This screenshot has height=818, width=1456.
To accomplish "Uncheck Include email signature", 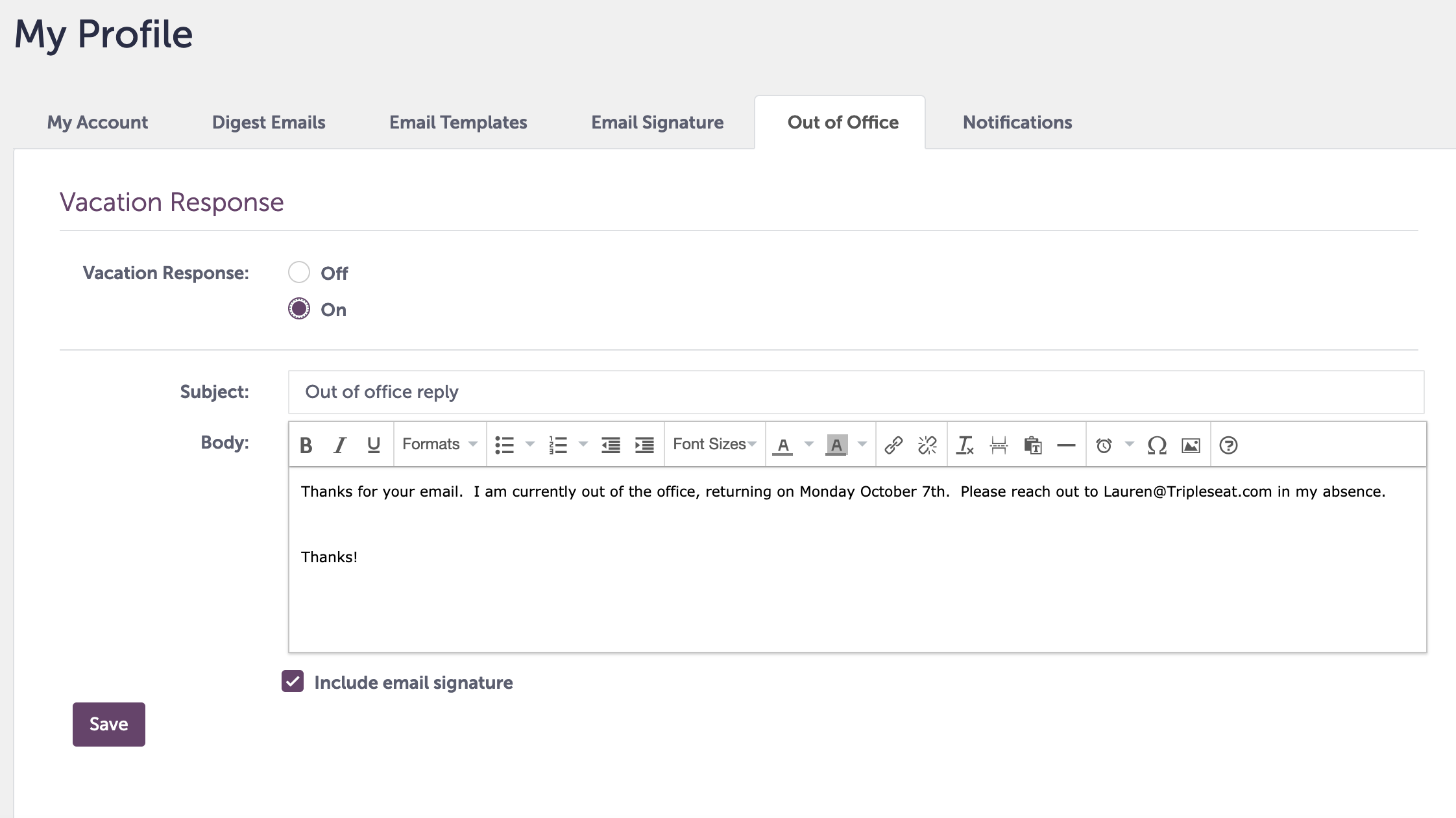I will pyautogui.click(x=293, y=681).
